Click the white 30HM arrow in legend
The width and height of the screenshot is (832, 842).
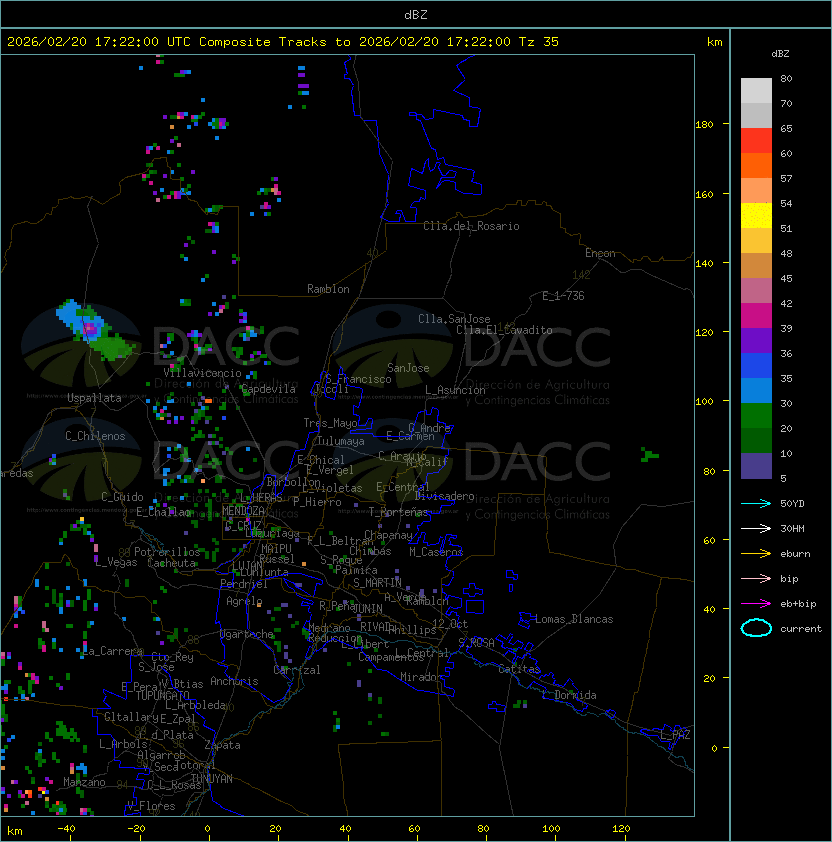coord(756,529)
